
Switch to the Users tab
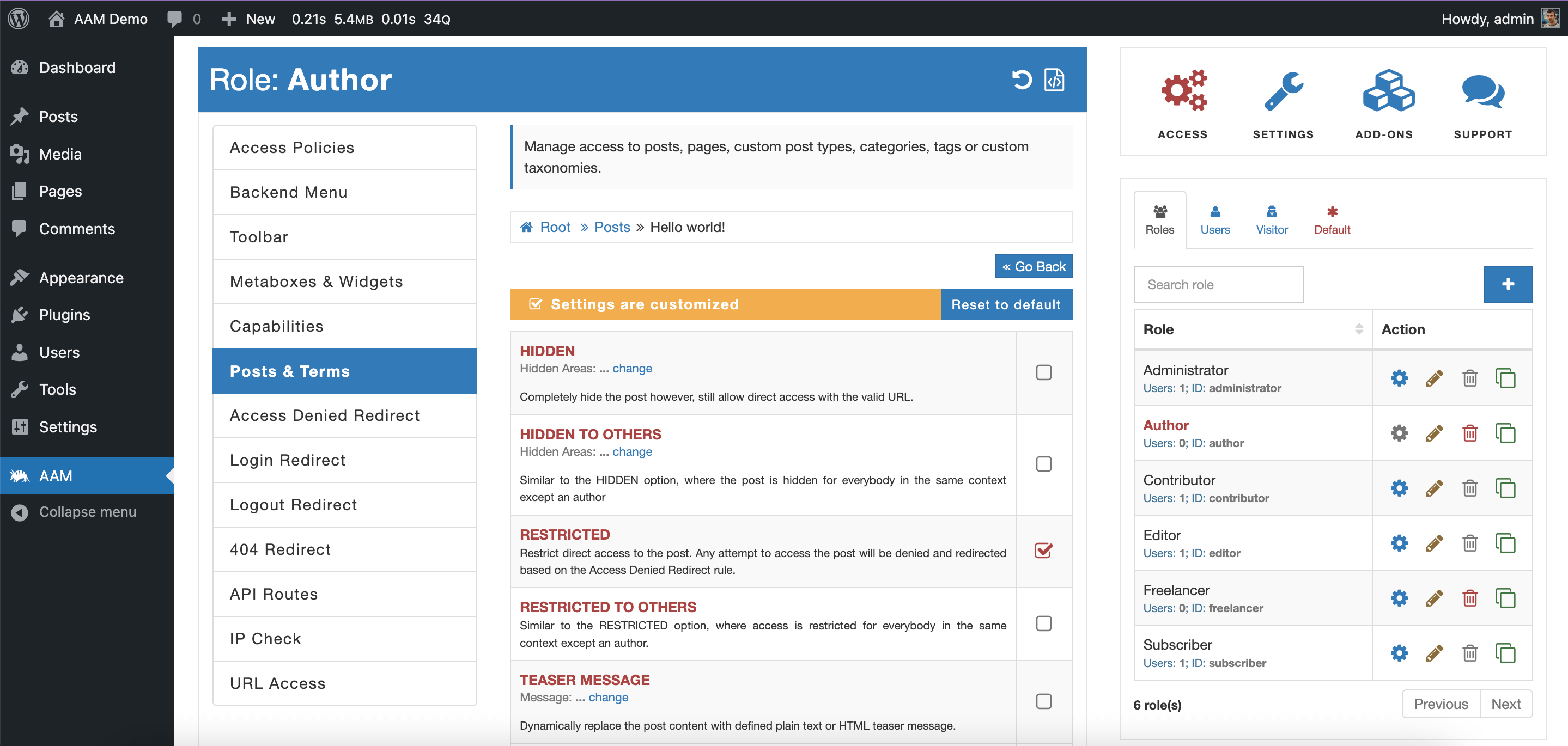pos(1215,219)
